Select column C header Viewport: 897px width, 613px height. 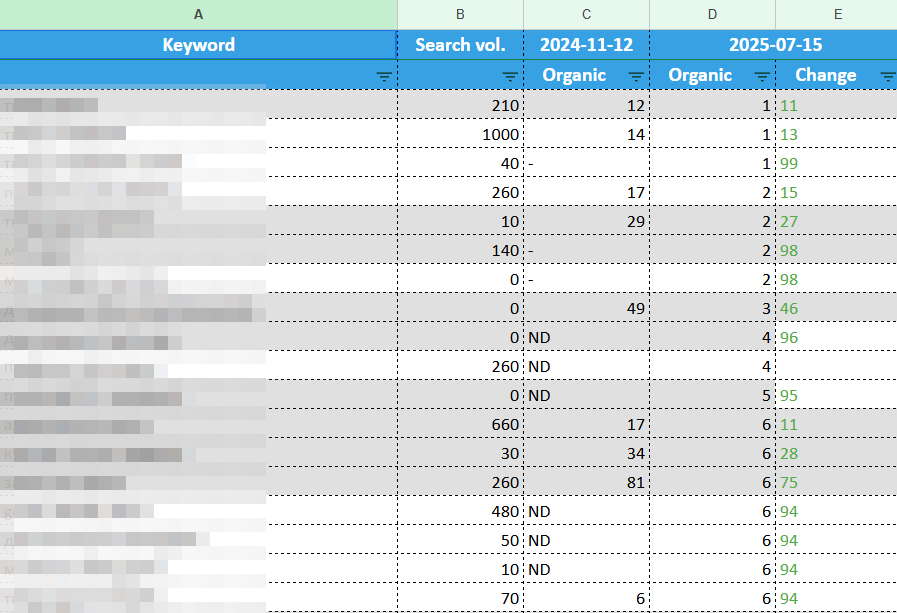point(586,14)
